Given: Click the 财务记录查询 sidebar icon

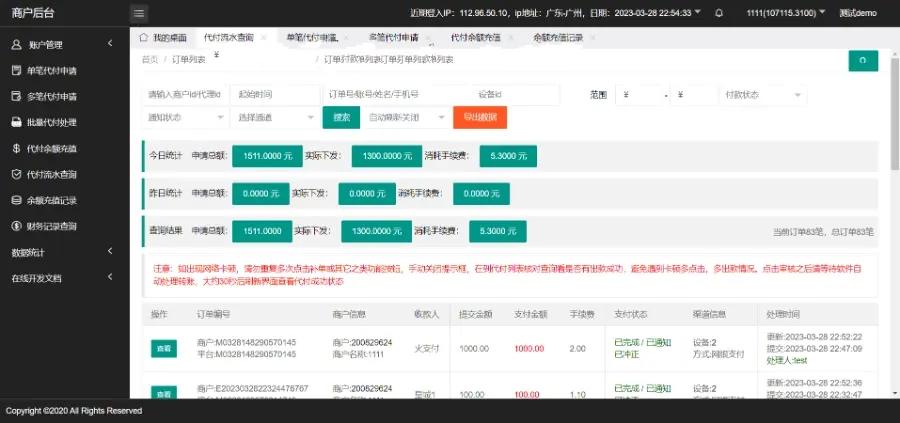Looking at the screenshot, I should pyautogui.click(x=17, y=226).
